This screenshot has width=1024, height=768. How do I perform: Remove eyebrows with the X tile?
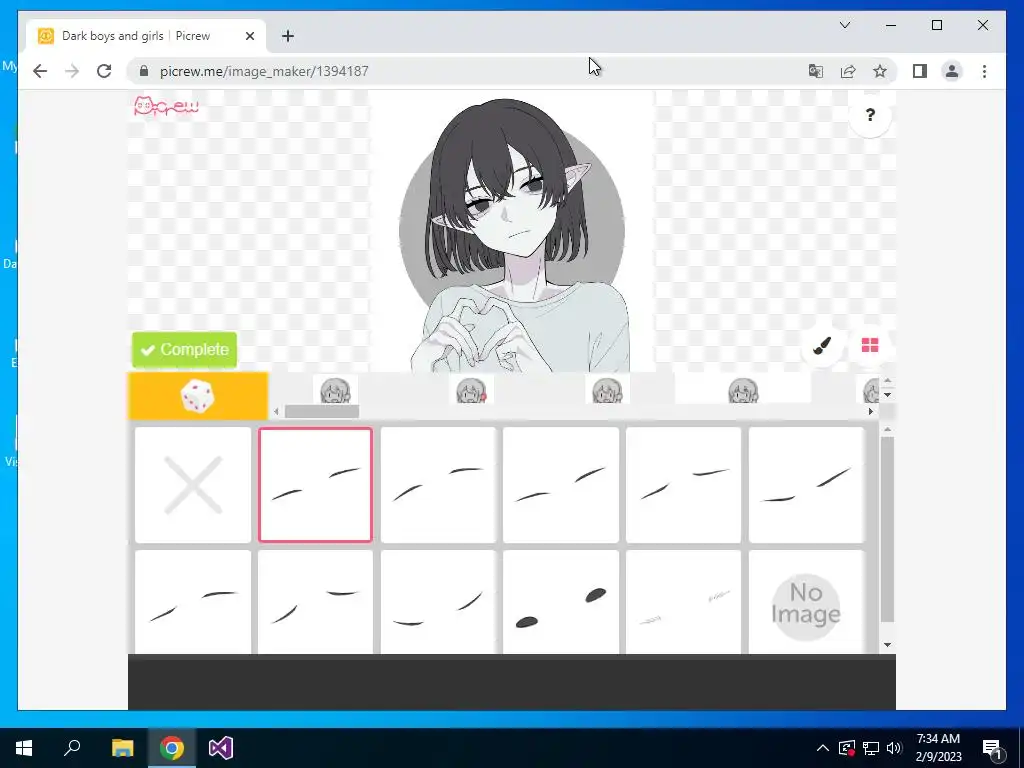(x=193, y=485)
